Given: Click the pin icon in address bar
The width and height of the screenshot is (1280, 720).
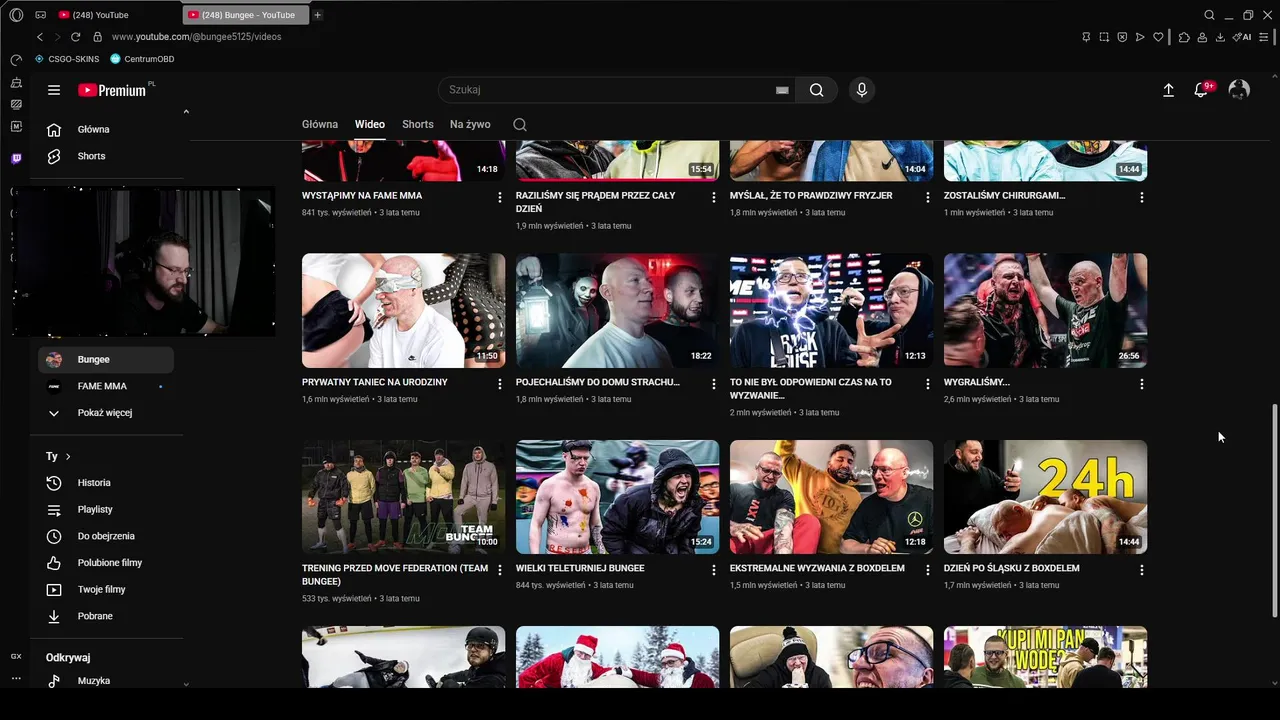Looking at the screenshot, I should point(1086,37).
